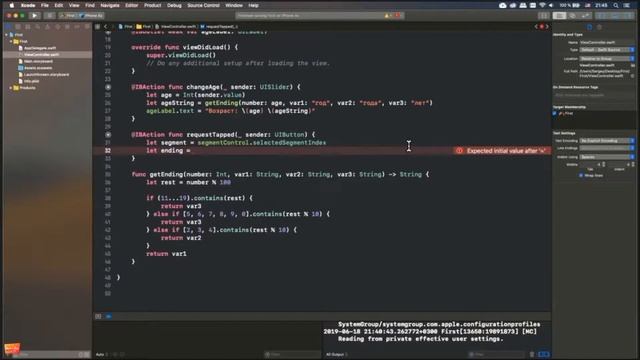The height and width of the screenshot is (360, 640).
Task: Open the Location dropdown in inspector
Action: click(607, 58)
